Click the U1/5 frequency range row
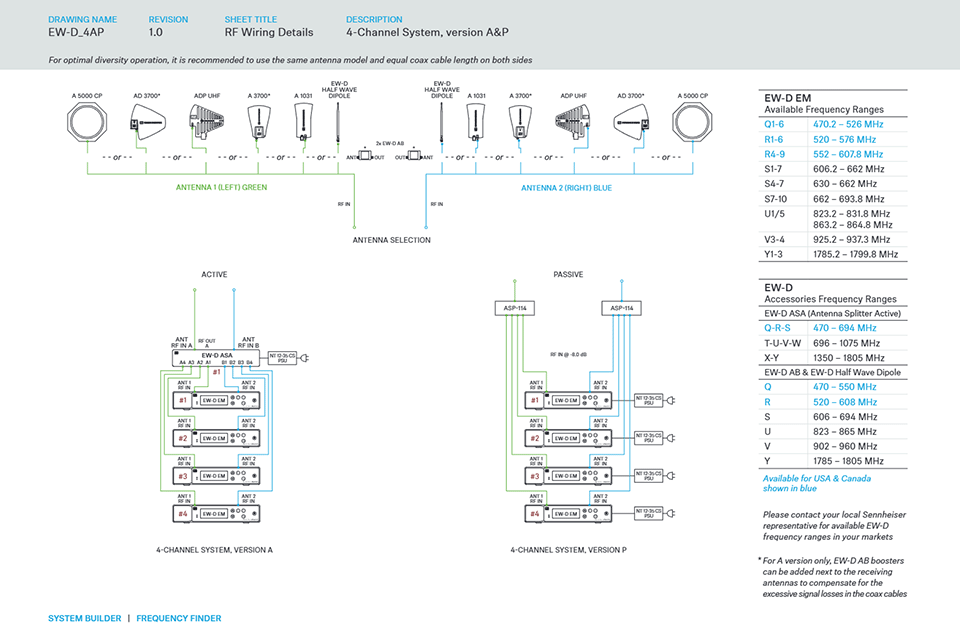960x640 pixels. [833, 219]
